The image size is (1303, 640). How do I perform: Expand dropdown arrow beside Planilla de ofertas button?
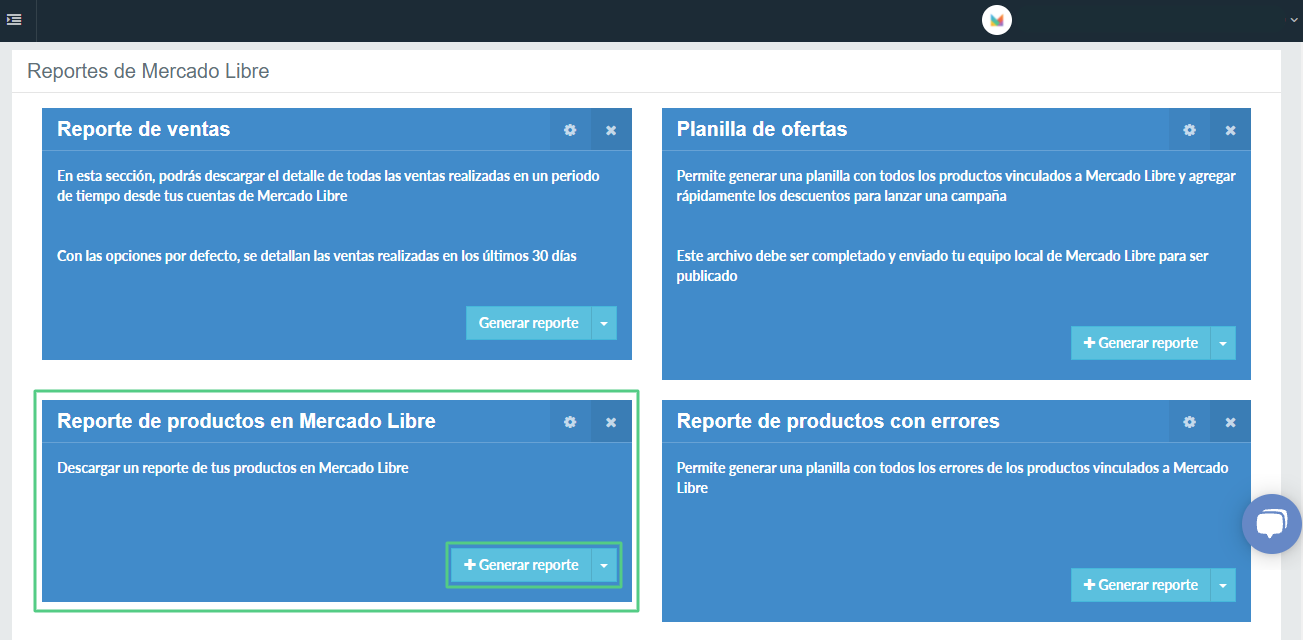pos(1223,343)
